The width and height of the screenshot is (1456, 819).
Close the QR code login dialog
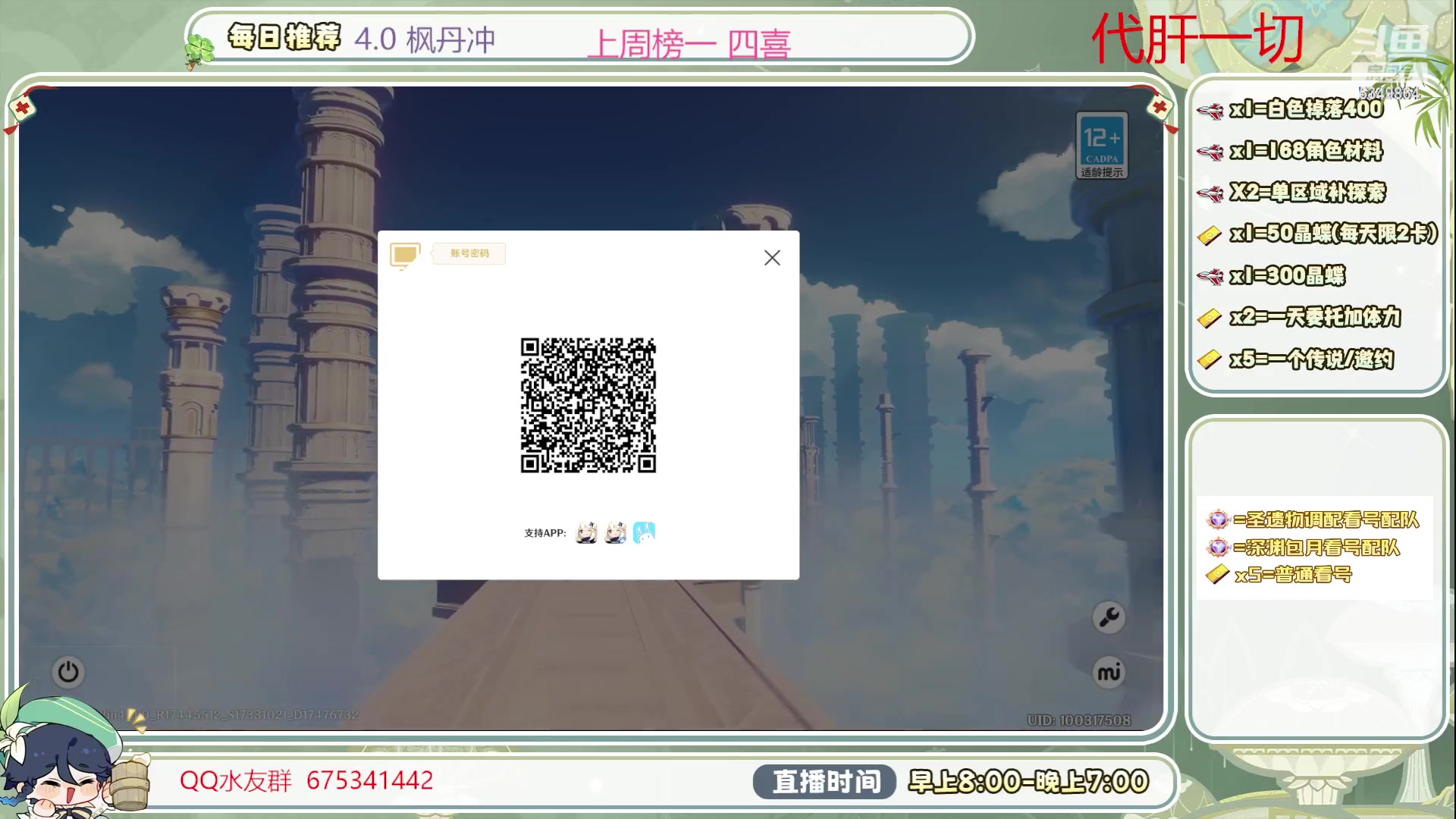click(772, 258)
